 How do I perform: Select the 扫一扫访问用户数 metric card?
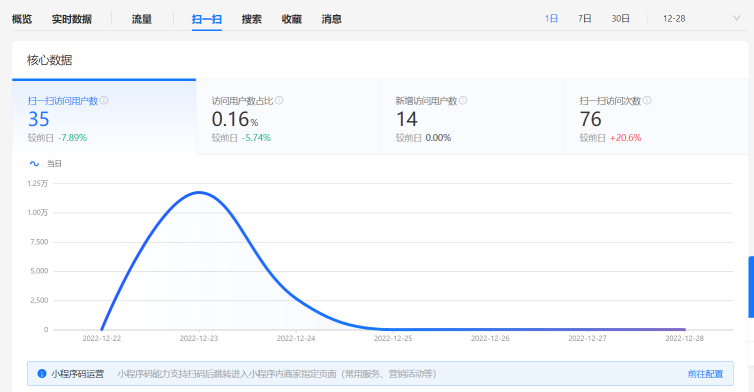click(104, 117)
